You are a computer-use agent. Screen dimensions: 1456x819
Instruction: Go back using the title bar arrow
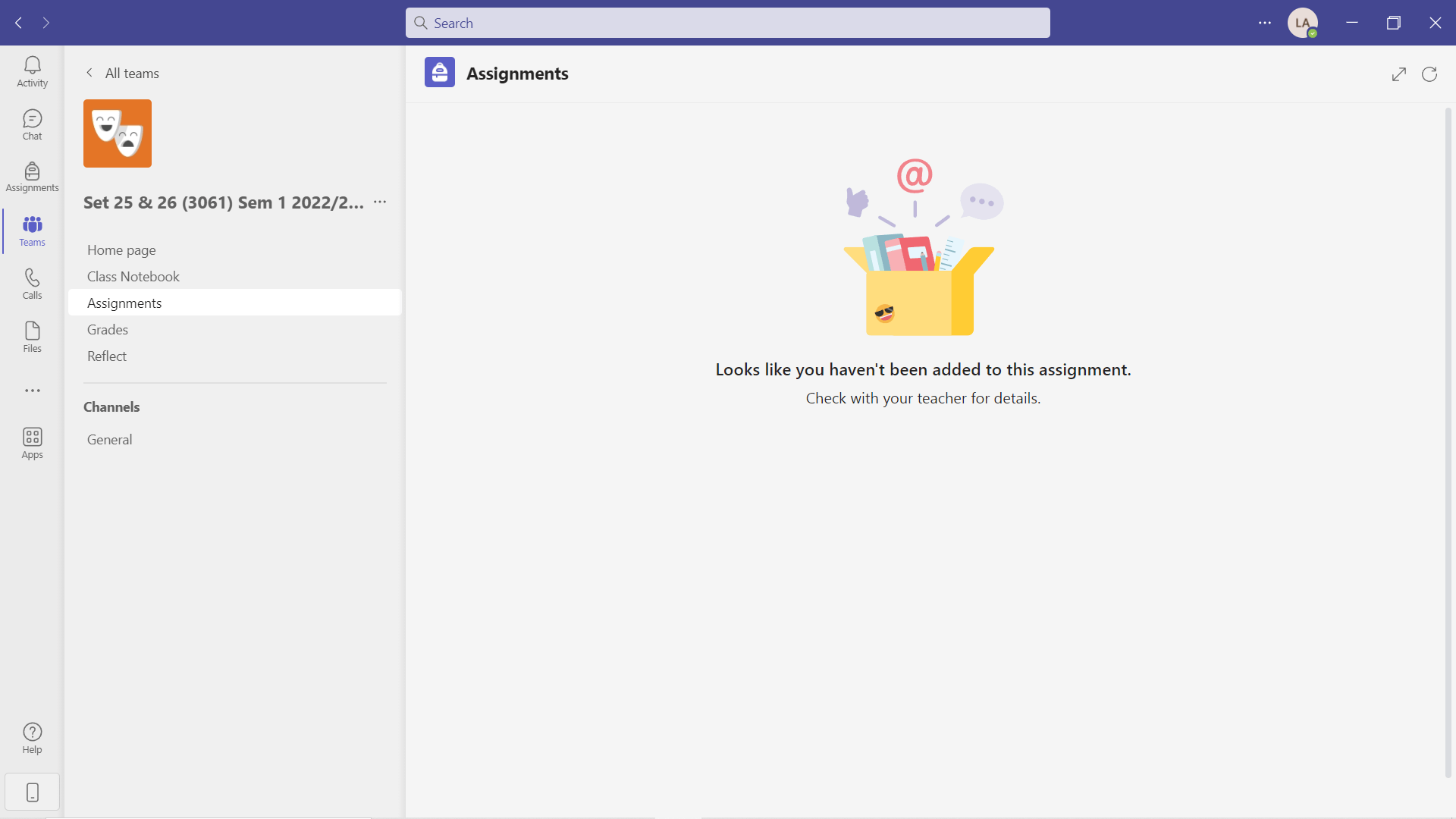click(x=19, y=23)
